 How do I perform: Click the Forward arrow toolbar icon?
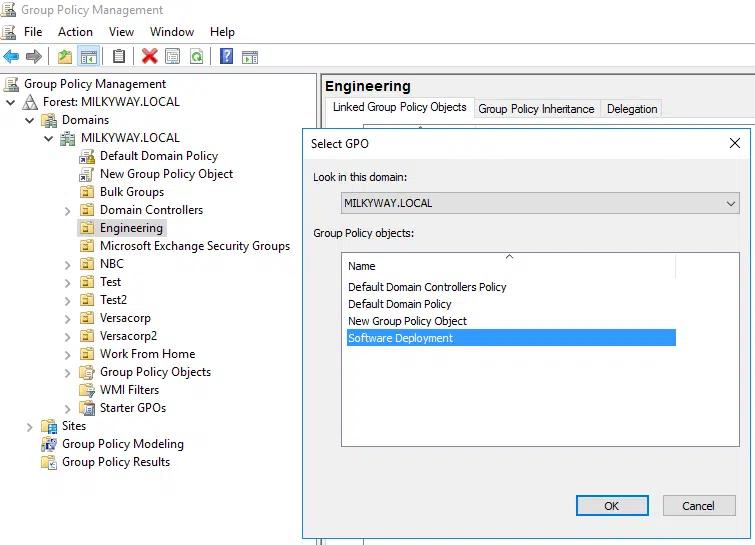34,57
